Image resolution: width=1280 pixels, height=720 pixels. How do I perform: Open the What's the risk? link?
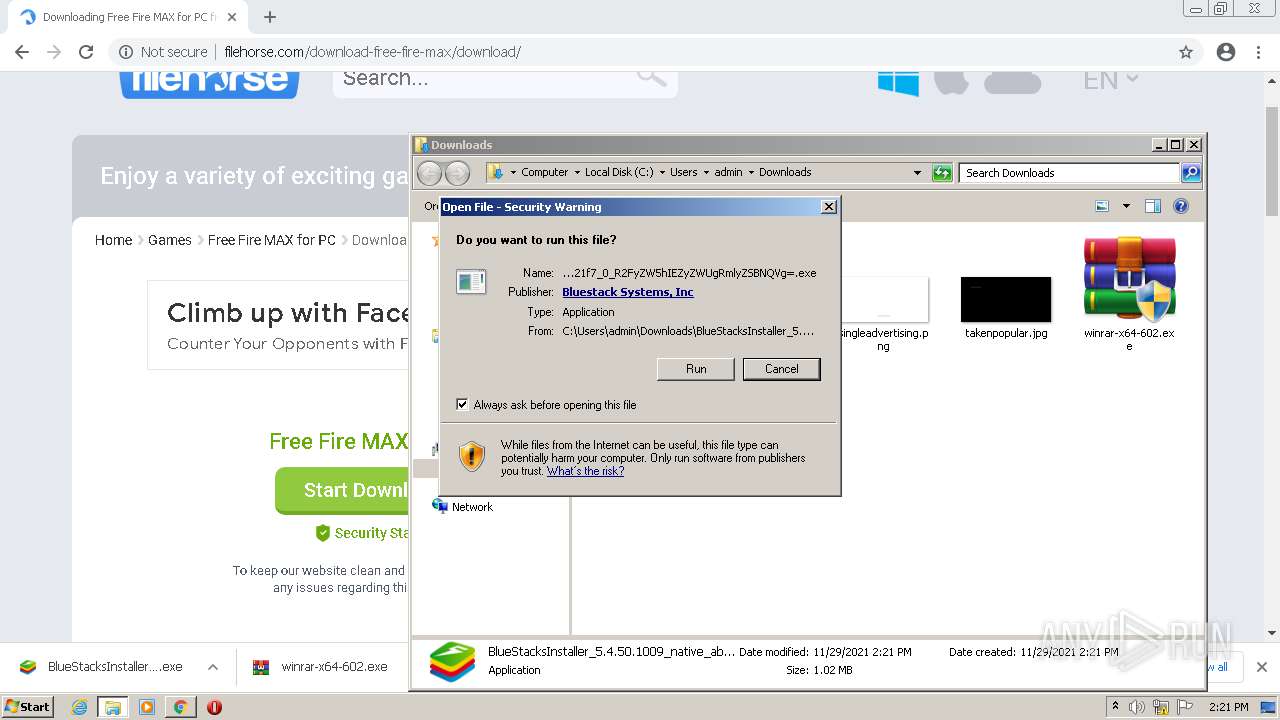(585, 471)
